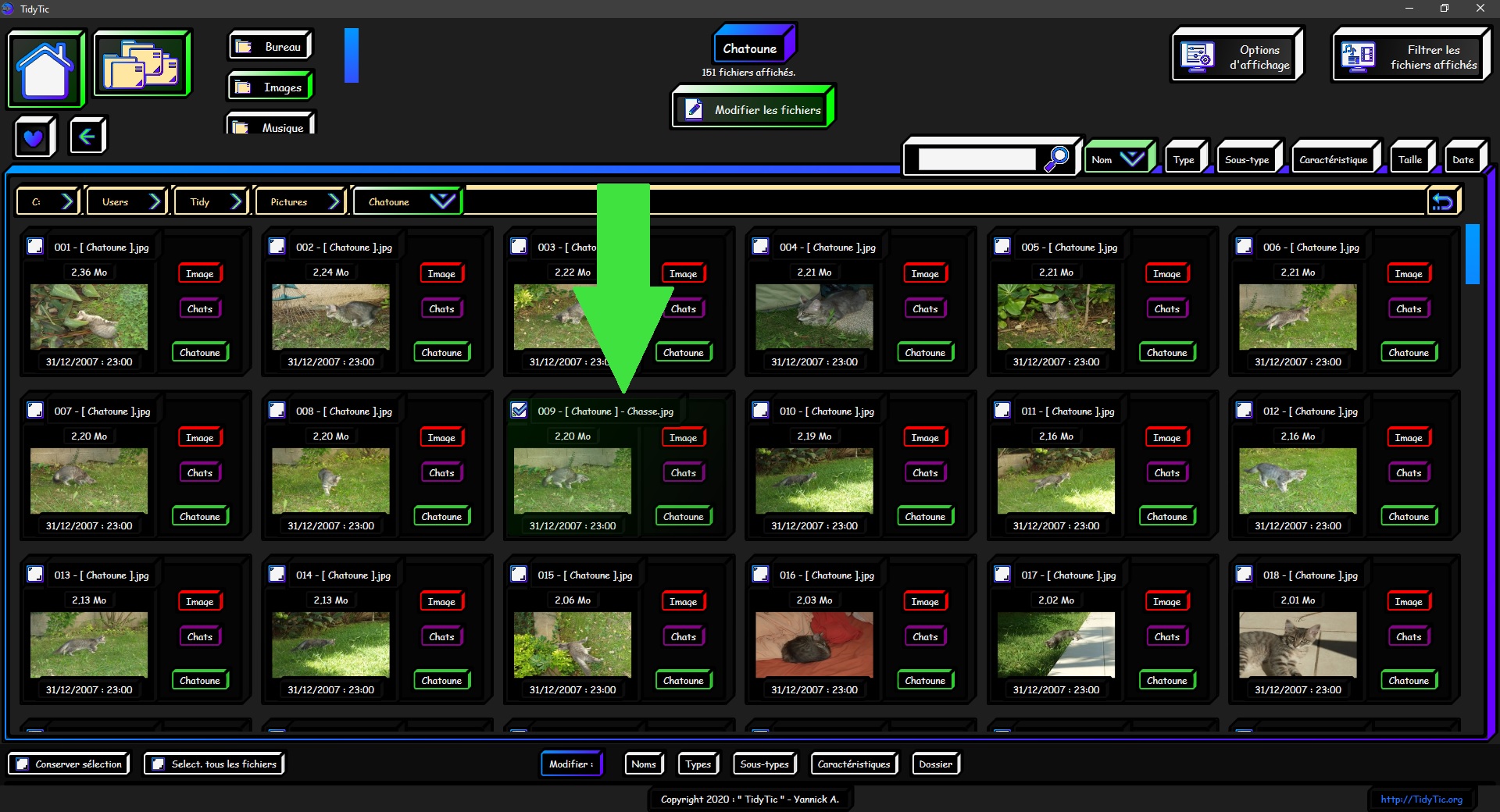Open the Dossier modification option
This screenshot has height=812, width=1500.
(936, 764)
